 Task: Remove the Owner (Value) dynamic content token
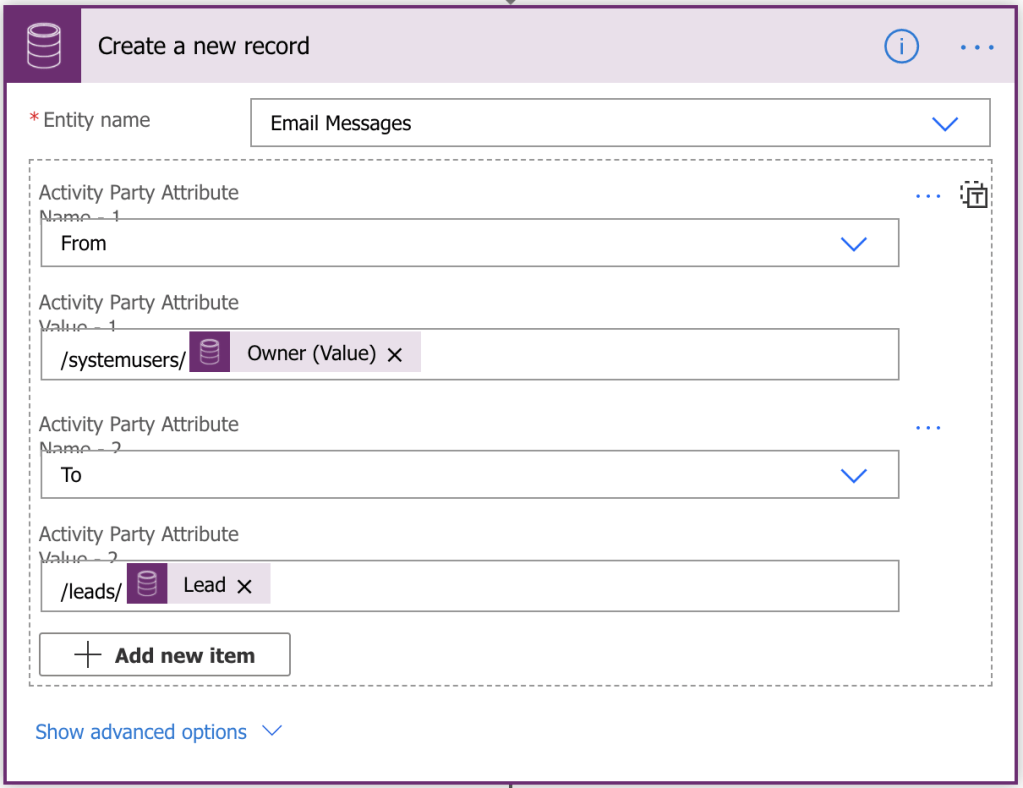[x=394, y=353]
